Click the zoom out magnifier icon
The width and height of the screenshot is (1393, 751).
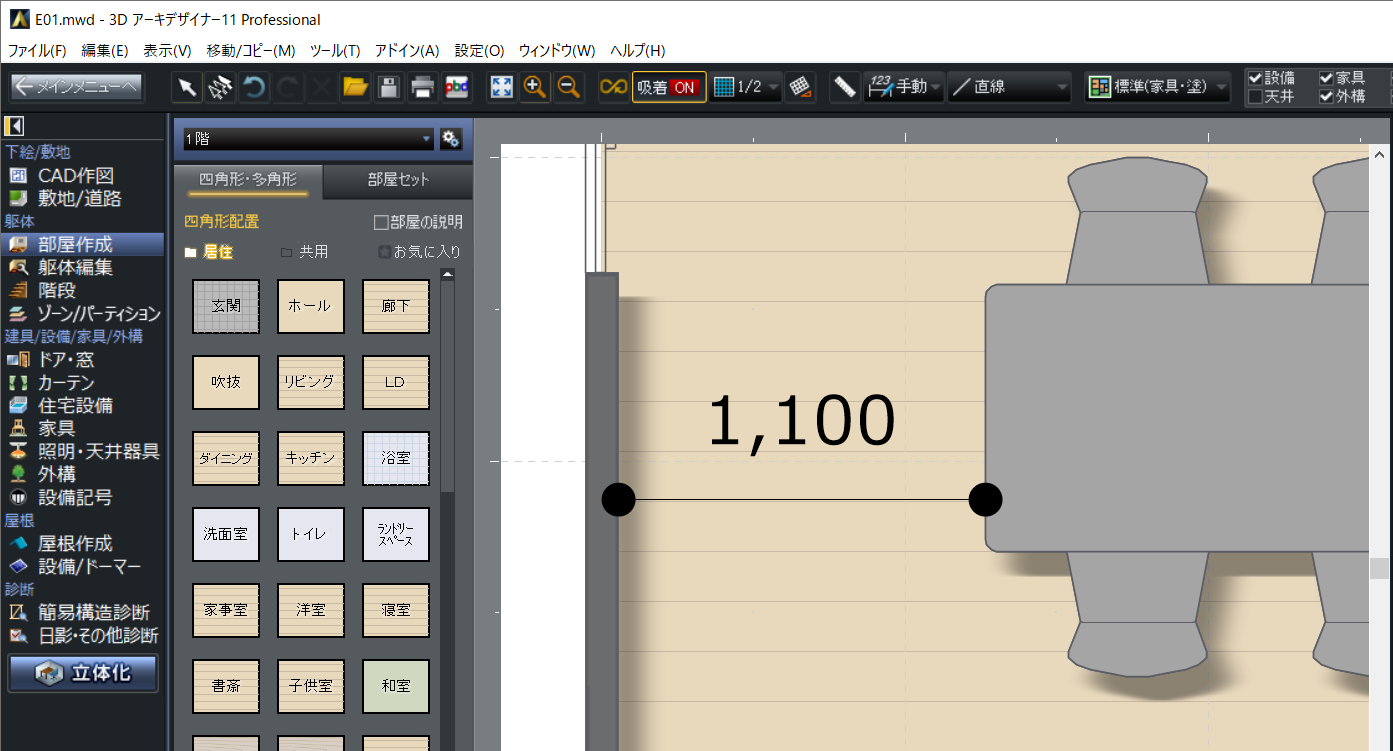pos(569,88)
